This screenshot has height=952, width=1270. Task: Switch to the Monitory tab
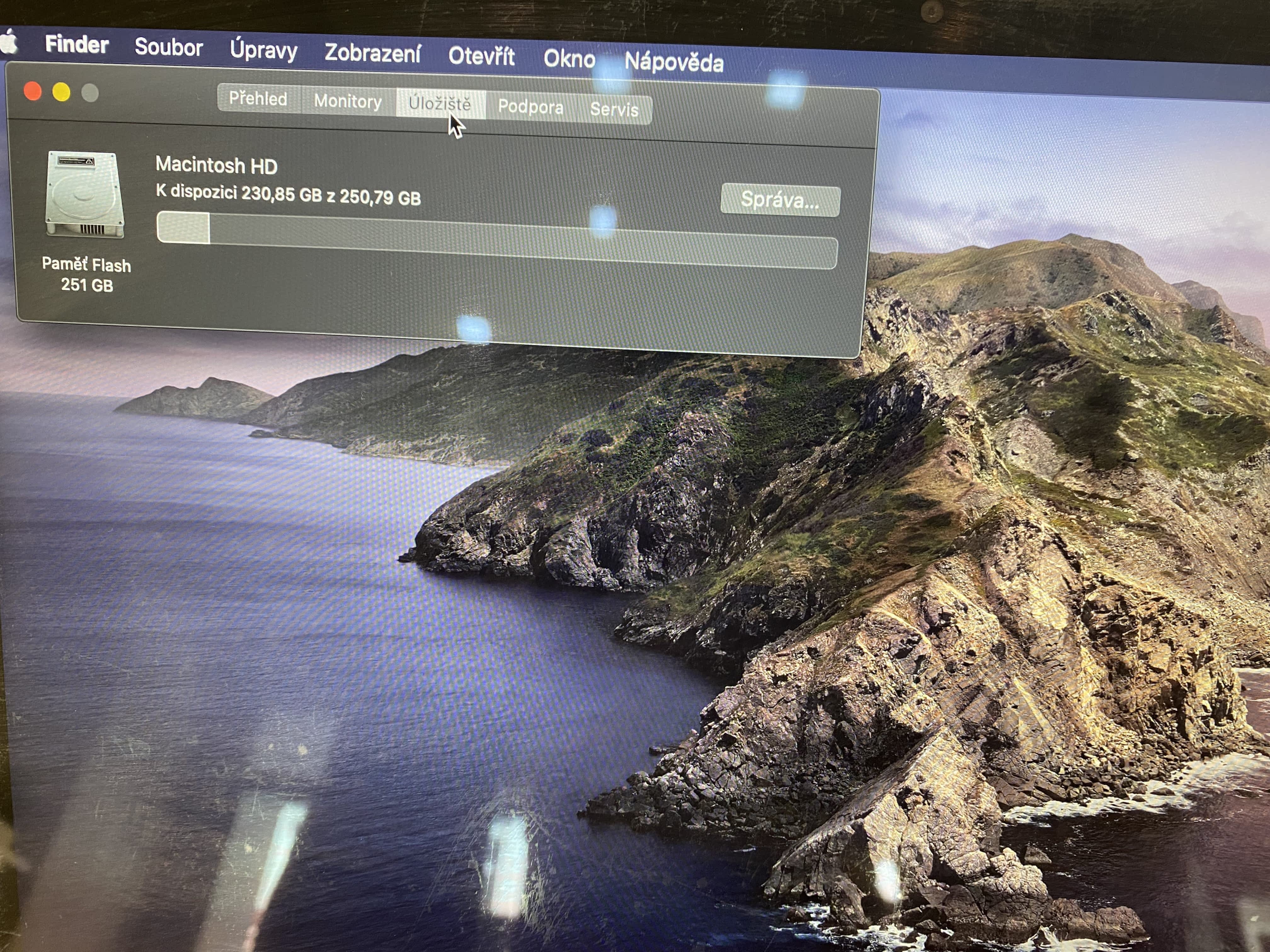(x=347, y=102)
